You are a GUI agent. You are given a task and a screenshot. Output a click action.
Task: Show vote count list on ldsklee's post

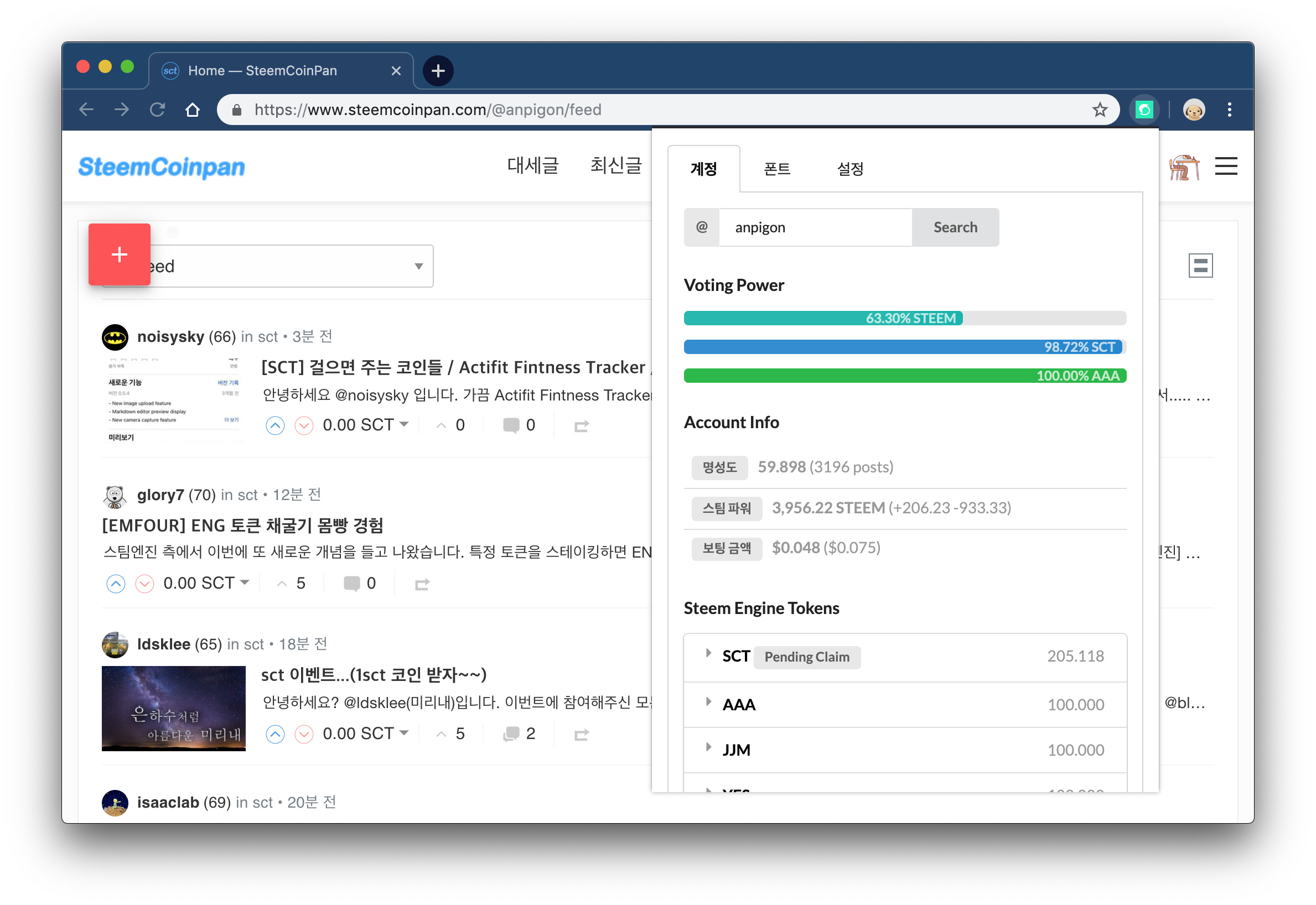pos(450,734)
